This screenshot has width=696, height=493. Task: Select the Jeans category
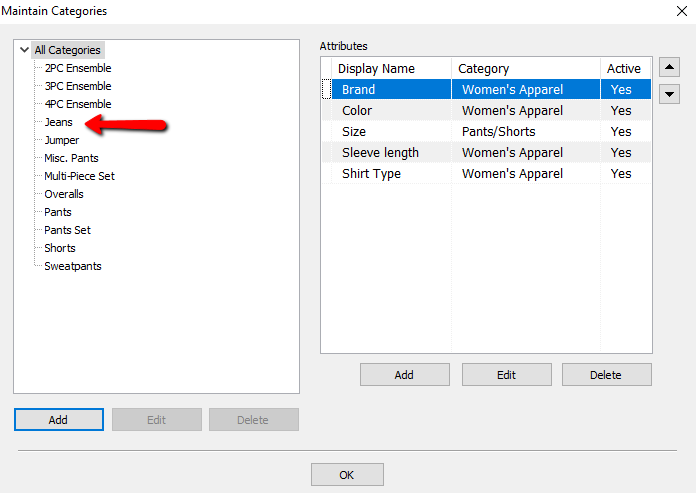coord(58,122)
